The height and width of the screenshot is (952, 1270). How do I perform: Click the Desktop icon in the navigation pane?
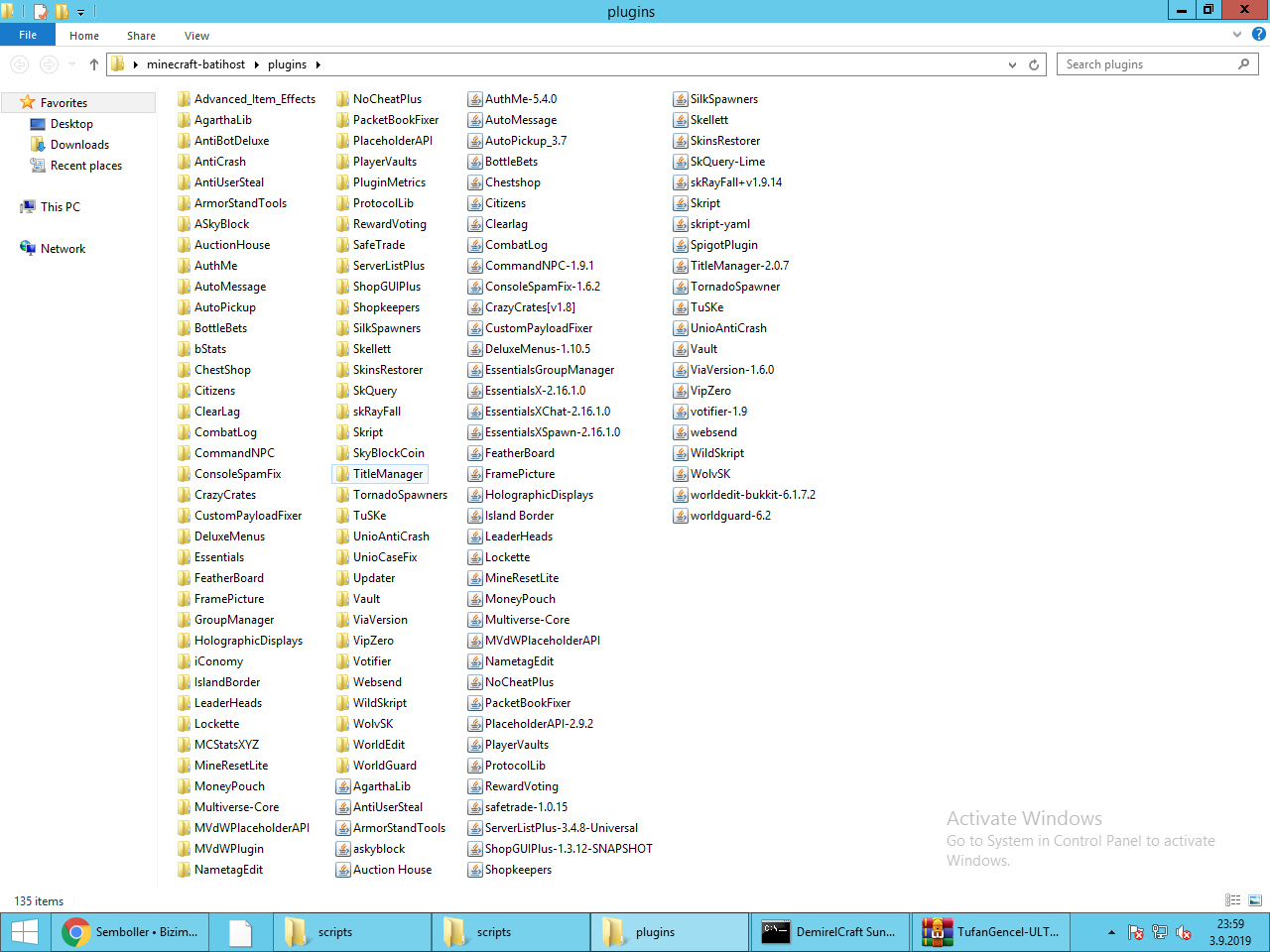tap(39, 124)
